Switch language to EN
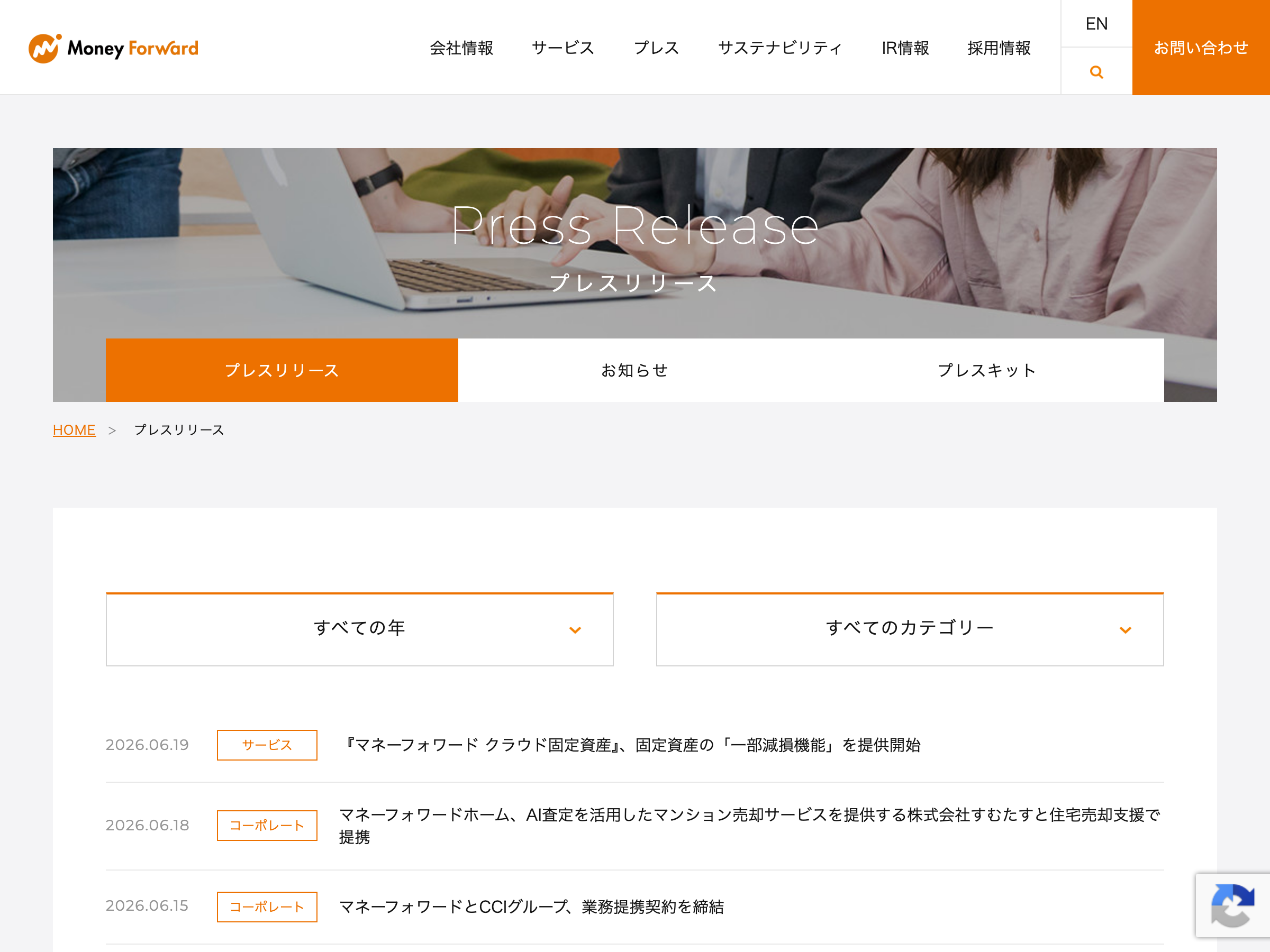Image resolution: width=1270 pixels, height=952 pixels. click(x=1096, y=23)
